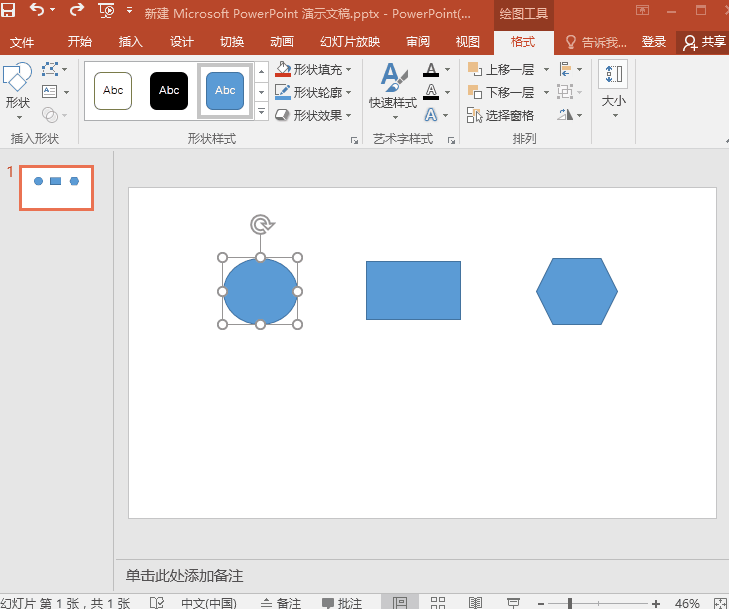729x609 pixels.
Task: Open 选择窗格 selection pane
Action: [x=501, y=115]
